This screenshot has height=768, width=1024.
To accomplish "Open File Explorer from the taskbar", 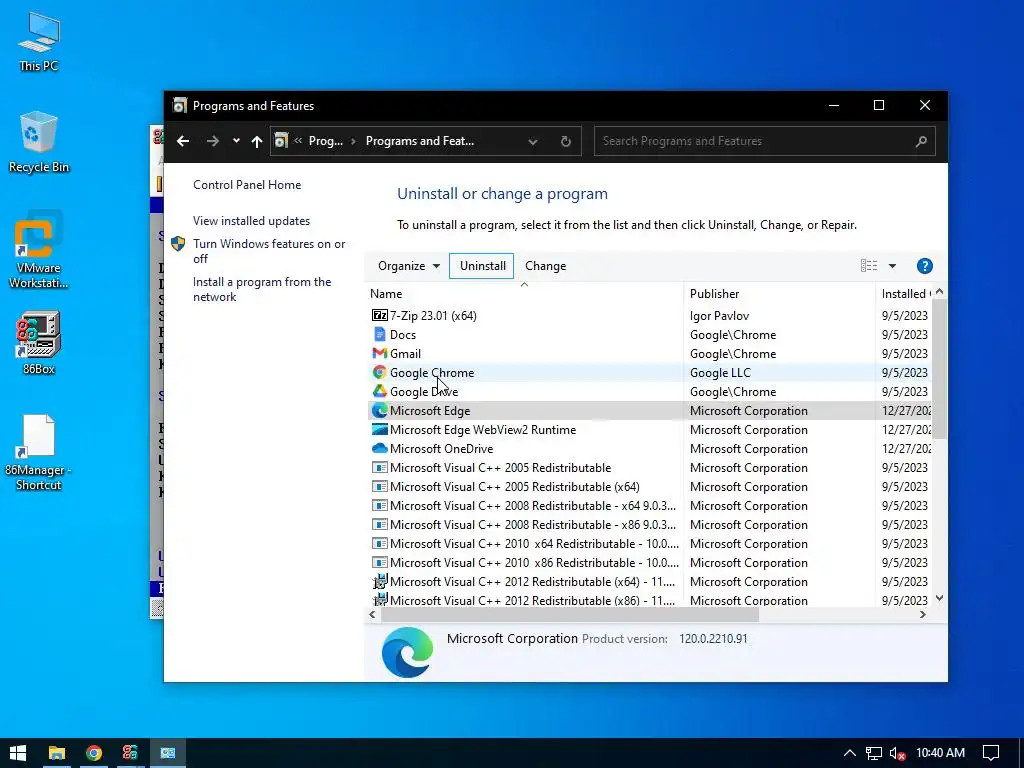I will coord(57,753).
